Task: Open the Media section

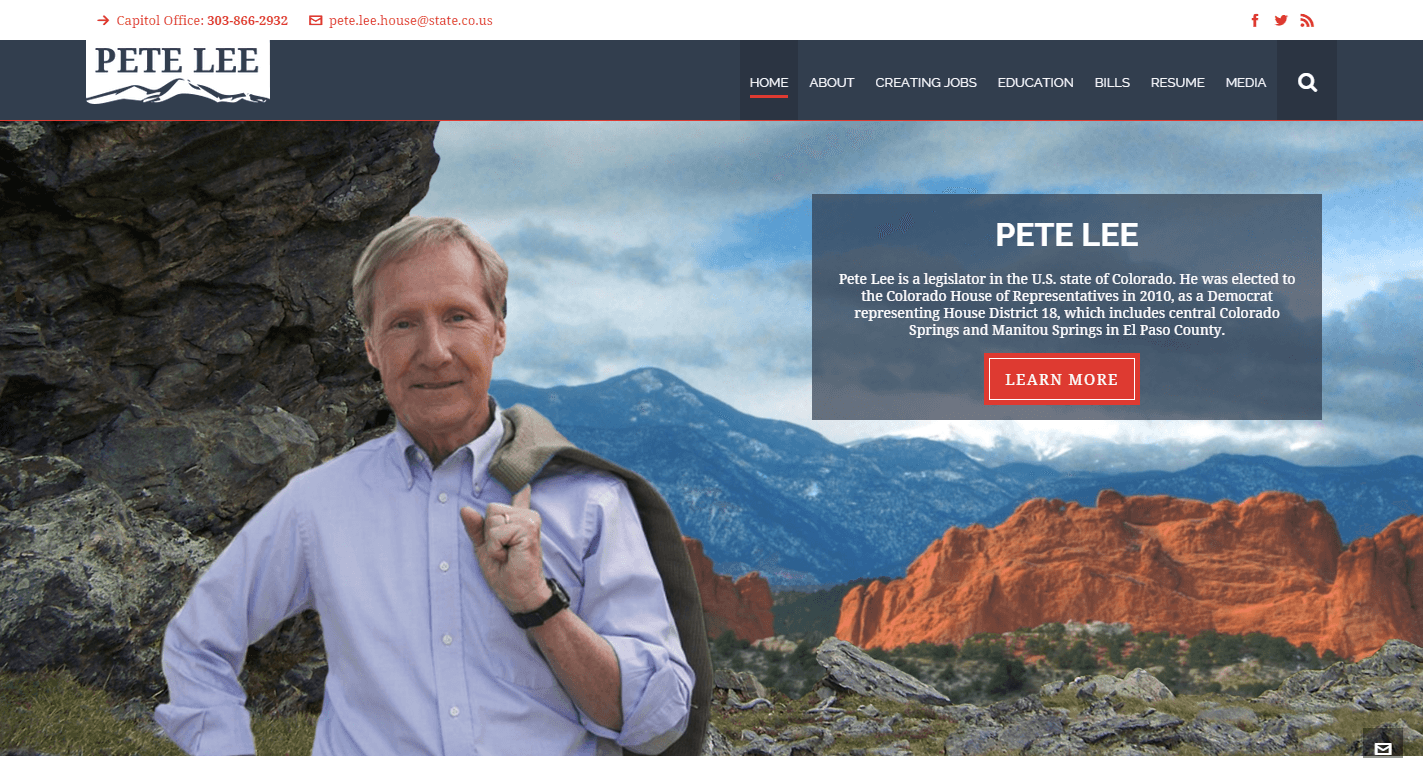Action: click(1246, 82)
